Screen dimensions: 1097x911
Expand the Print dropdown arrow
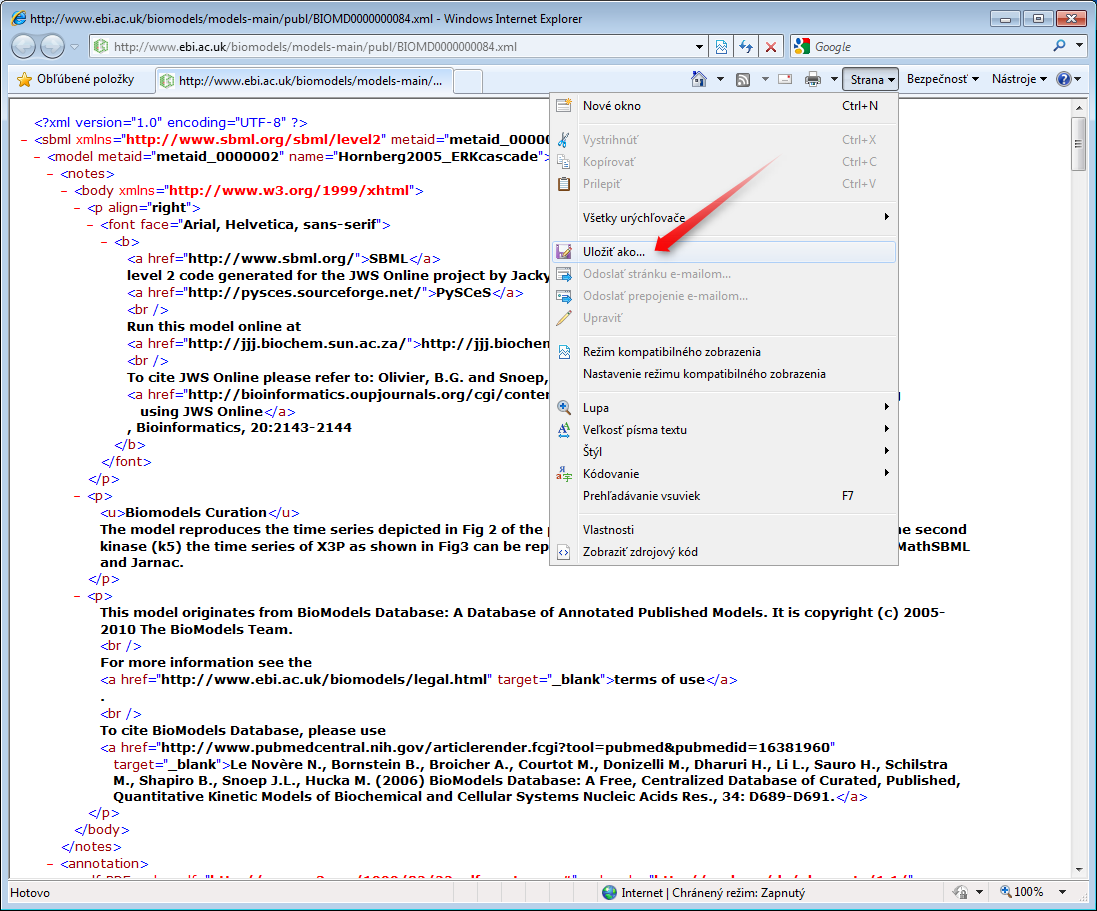[834, 79]
